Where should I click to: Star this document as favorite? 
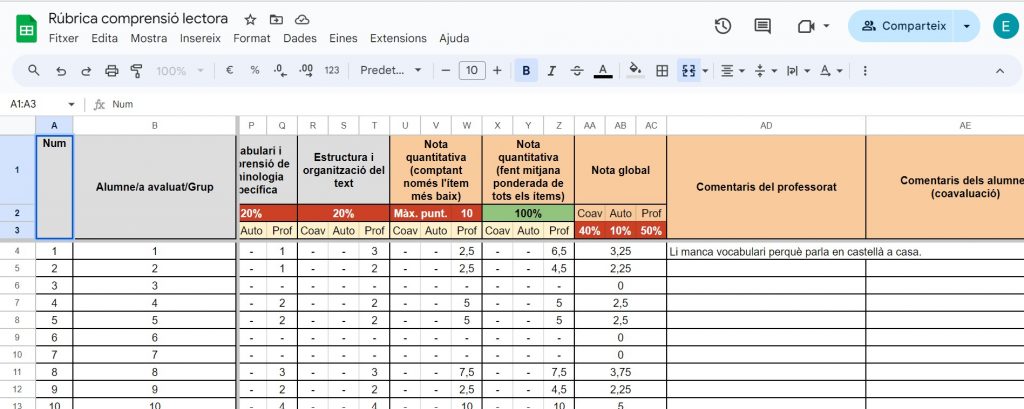(250, 19)
